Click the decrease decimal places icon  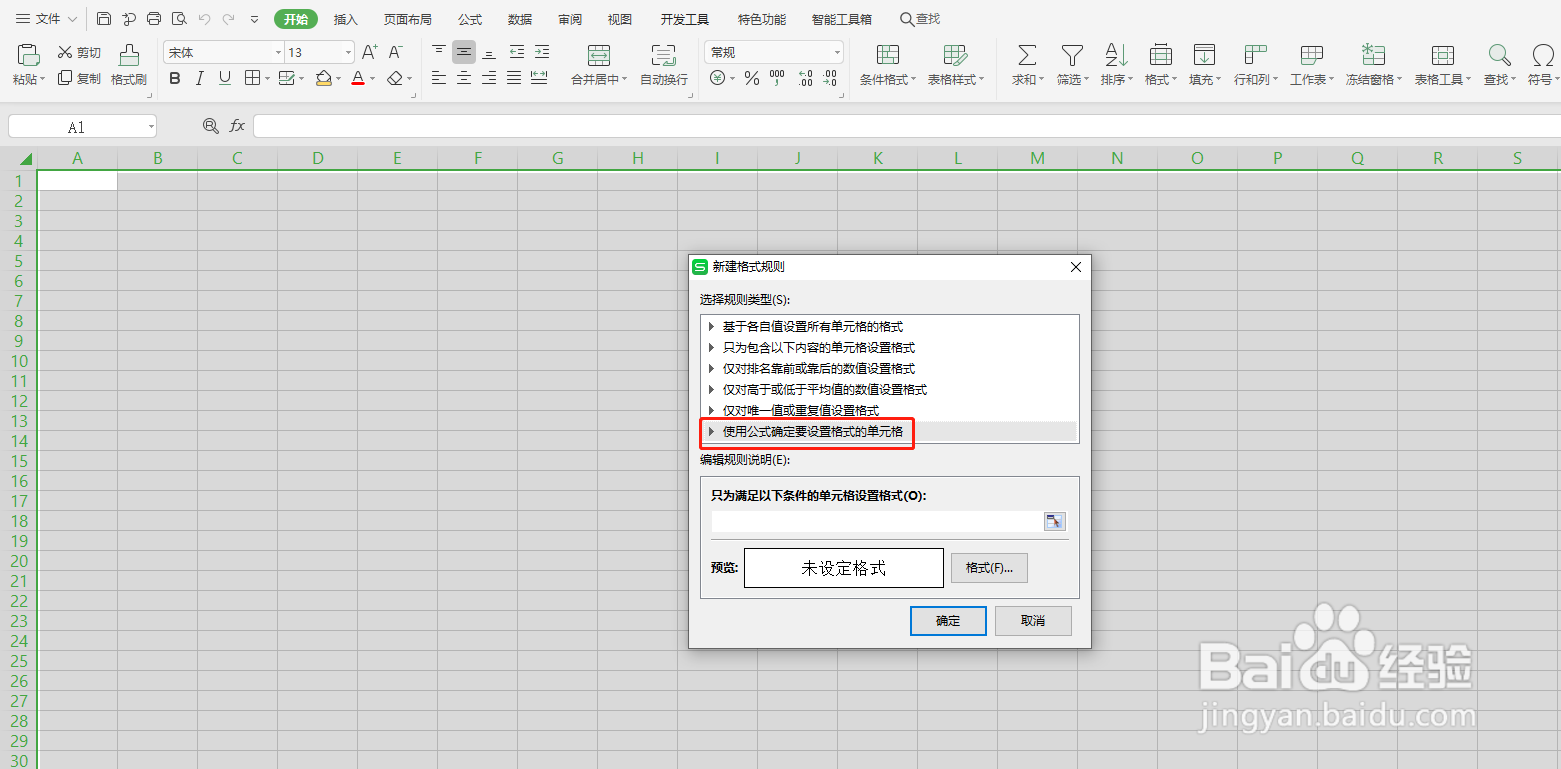[832, 78]
